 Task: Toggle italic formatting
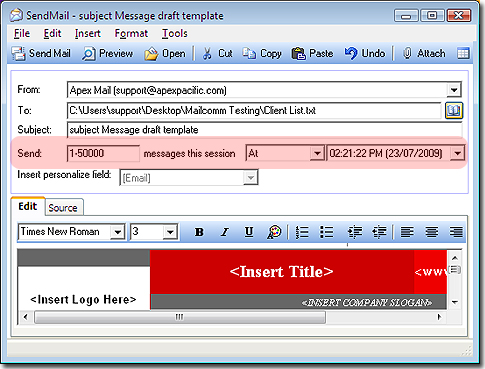[x=225, y=232]
